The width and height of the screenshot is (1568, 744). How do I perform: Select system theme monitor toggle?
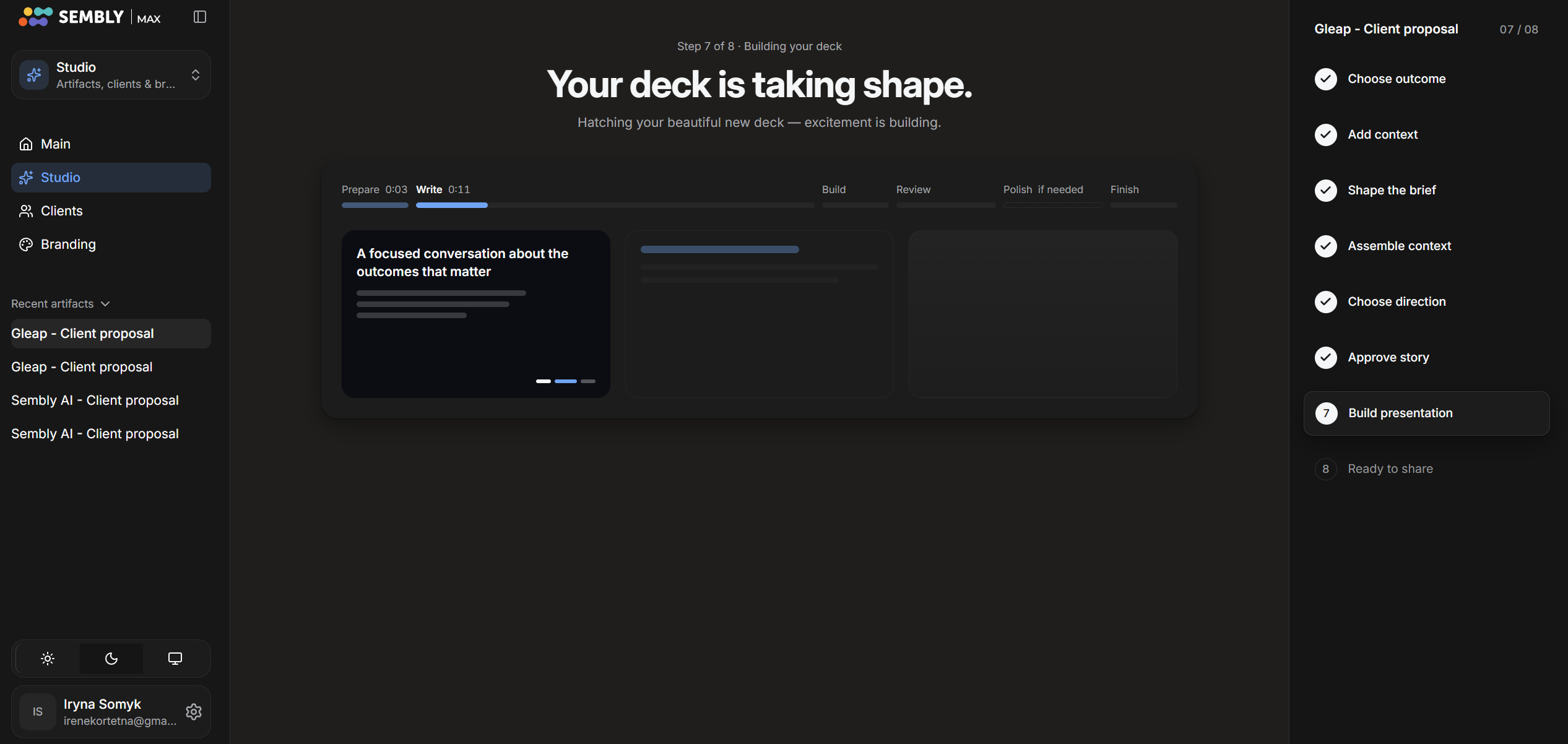point(175,659)
